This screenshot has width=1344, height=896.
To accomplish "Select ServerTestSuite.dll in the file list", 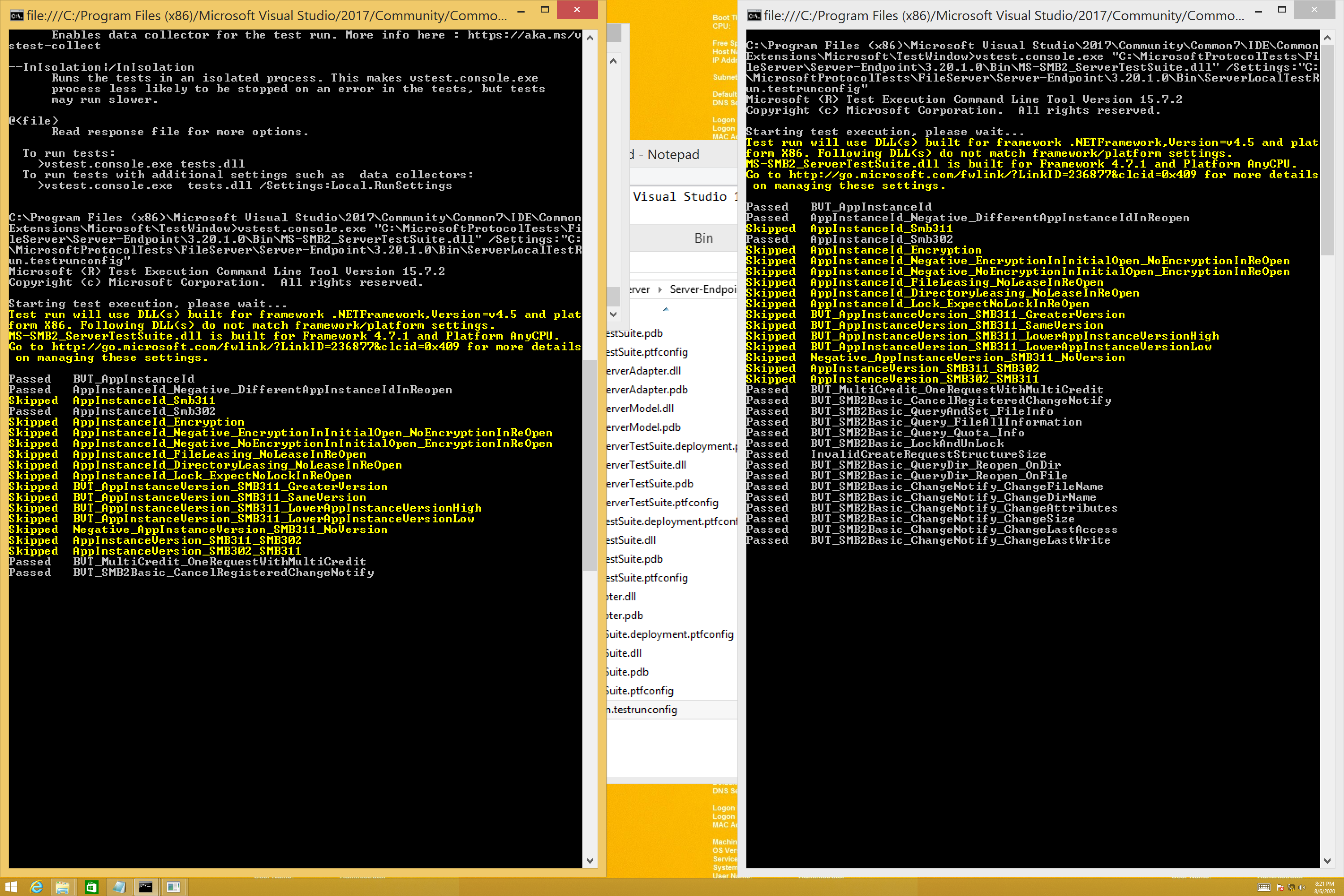I will (645, 465).
